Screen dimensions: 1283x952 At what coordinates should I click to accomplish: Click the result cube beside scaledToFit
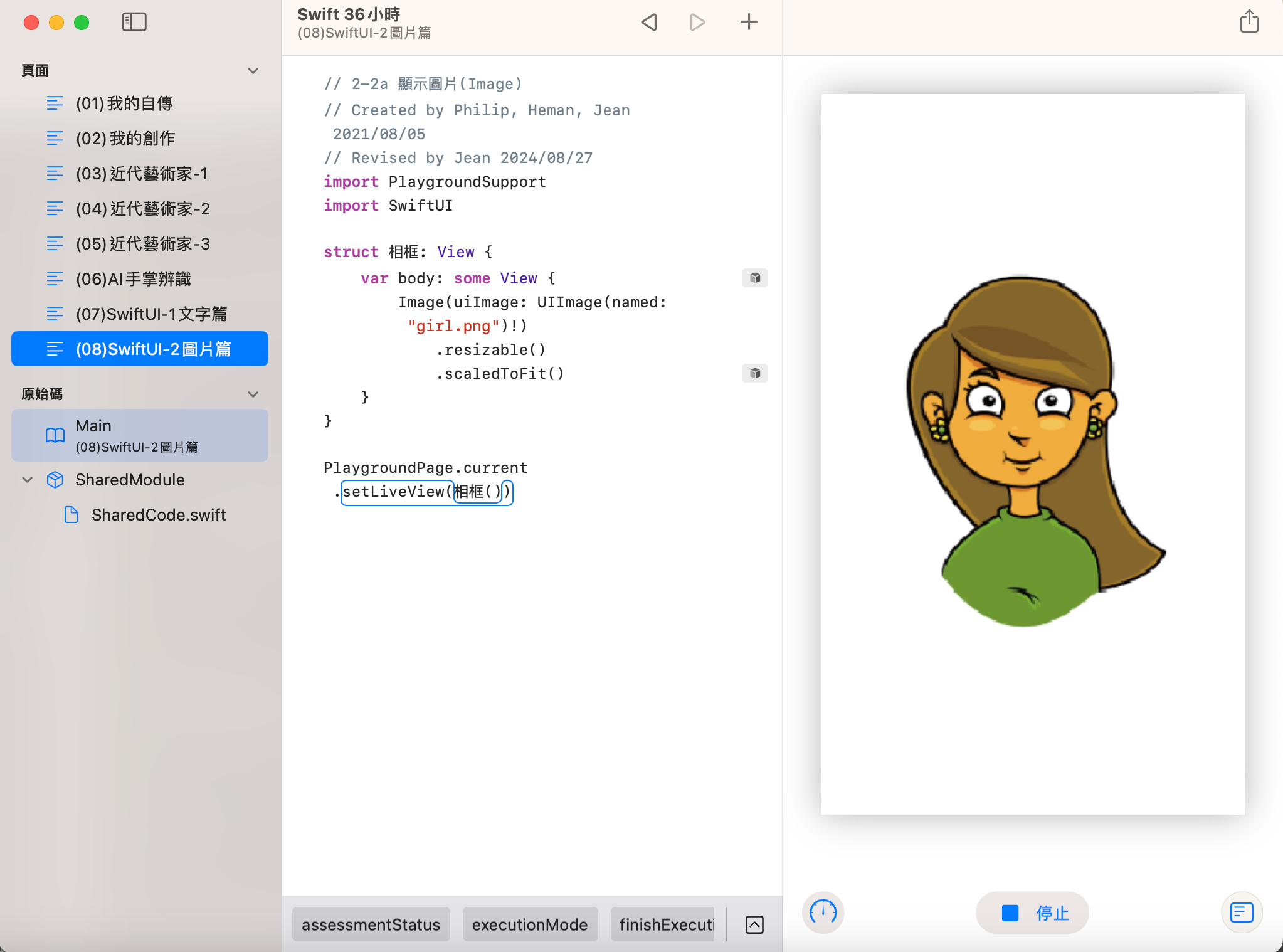point(755,373)
